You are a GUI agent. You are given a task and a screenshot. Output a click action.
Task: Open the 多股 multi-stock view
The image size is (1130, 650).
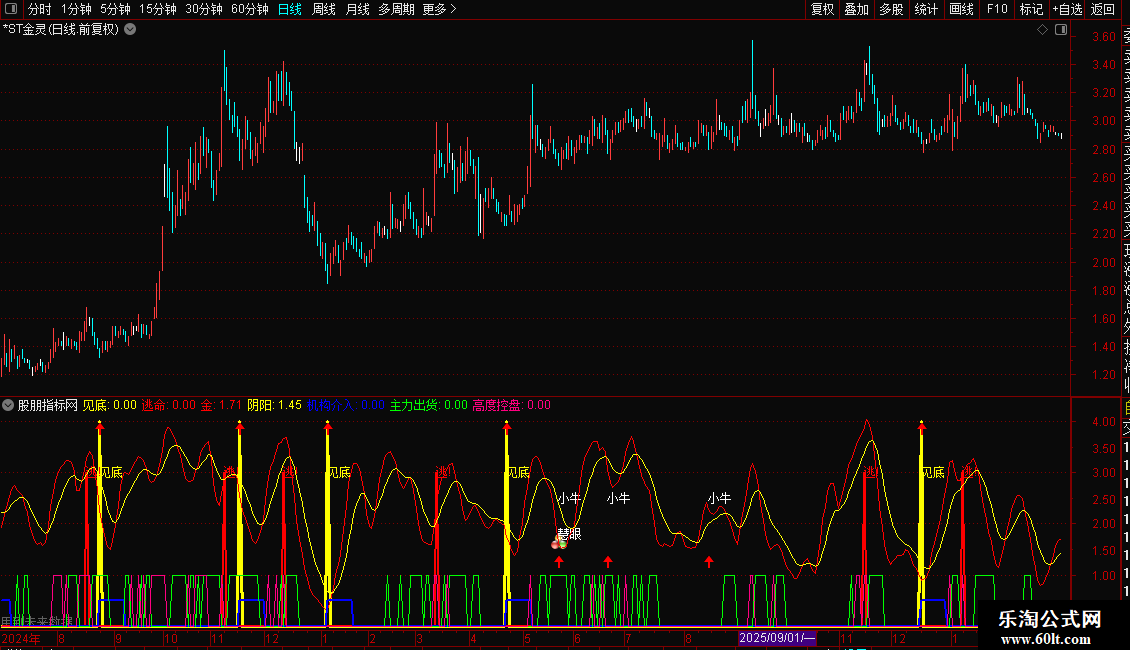[891, 9]
